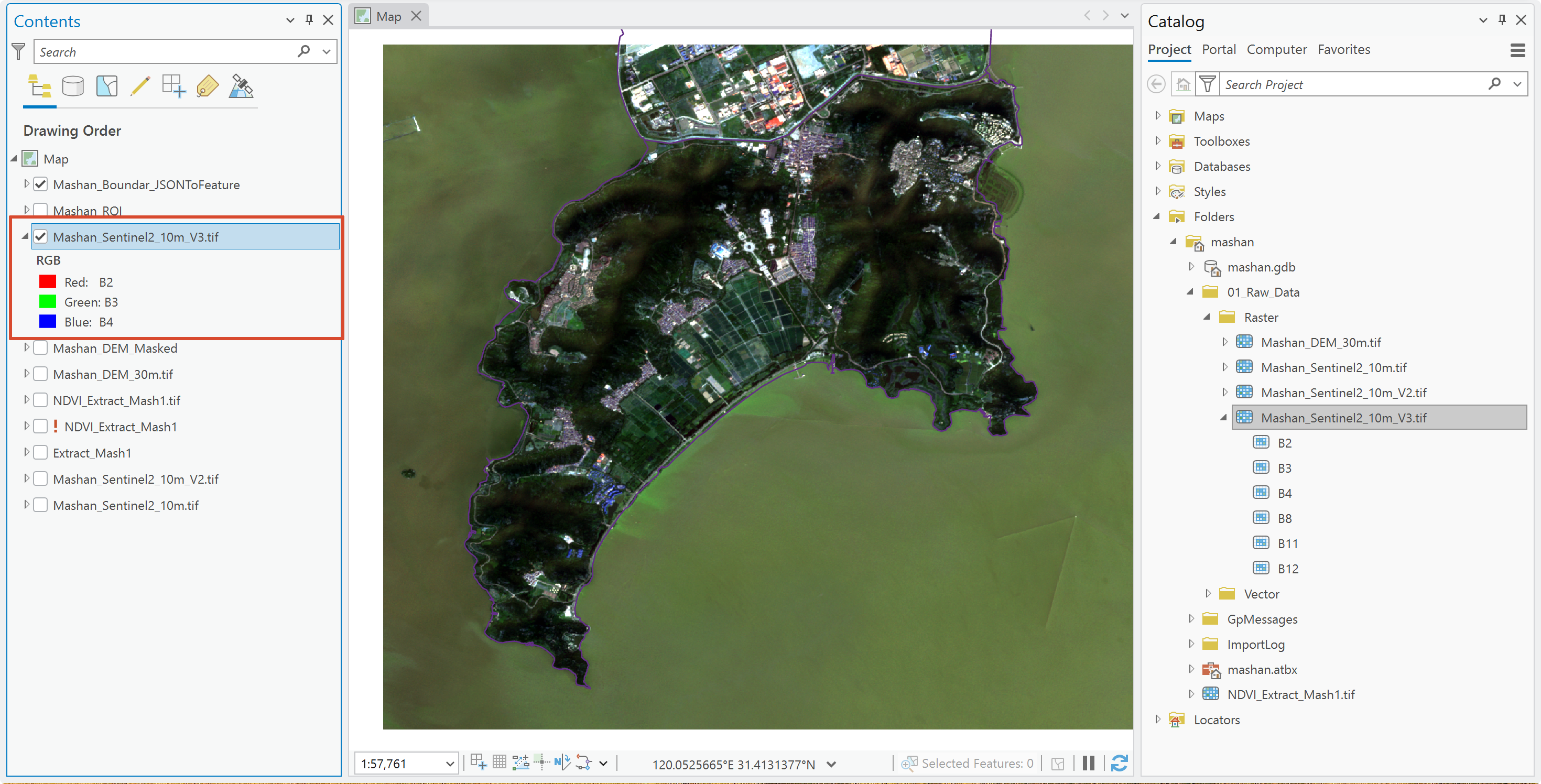Viewport: 1541px width, 784px height.
Task: Open the Favorites tab in Catalog
Action: [x=1343, y=50]
